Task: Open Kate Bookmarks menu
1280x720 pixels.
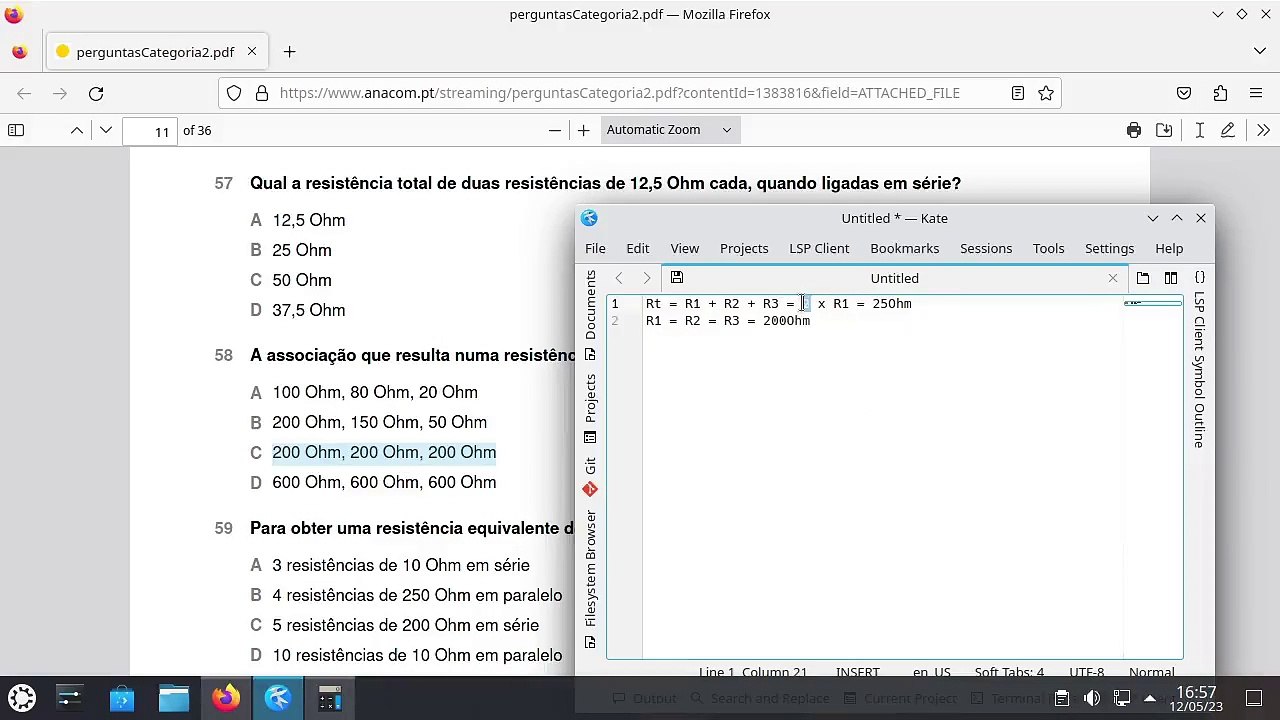Action: [904, 248]
